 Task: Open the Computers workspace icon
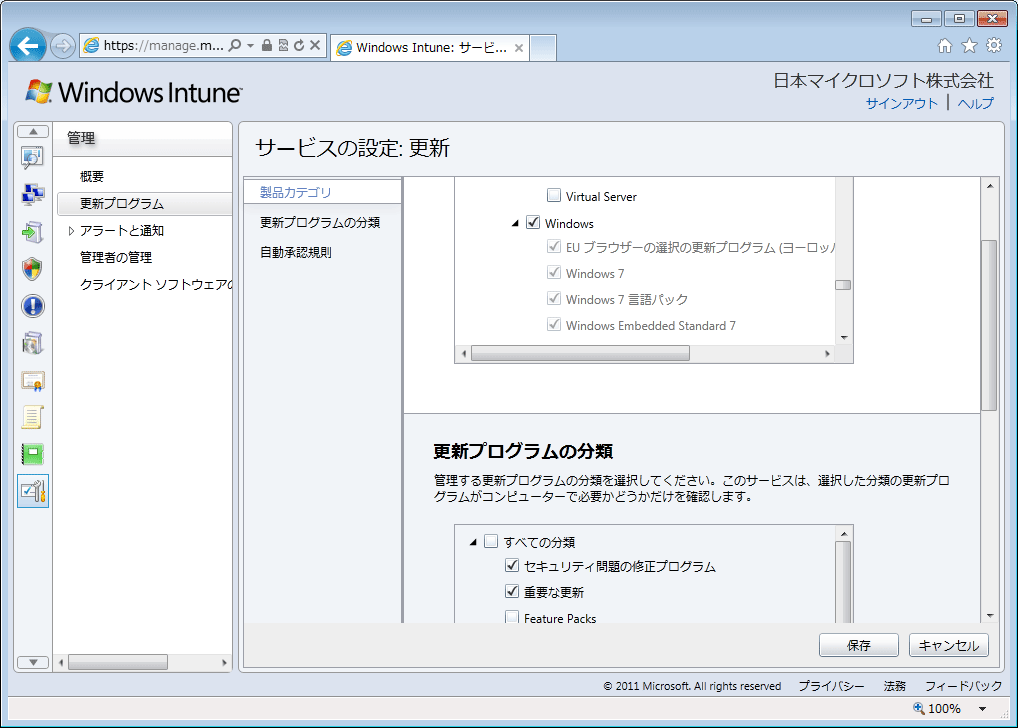coord(32,194)
